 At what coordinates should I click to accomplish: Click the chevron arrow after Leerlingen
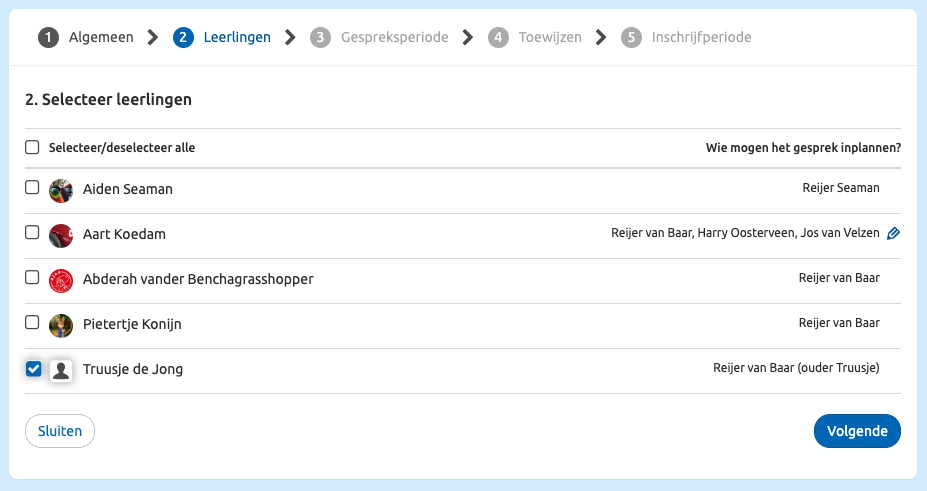coord(290,38)
